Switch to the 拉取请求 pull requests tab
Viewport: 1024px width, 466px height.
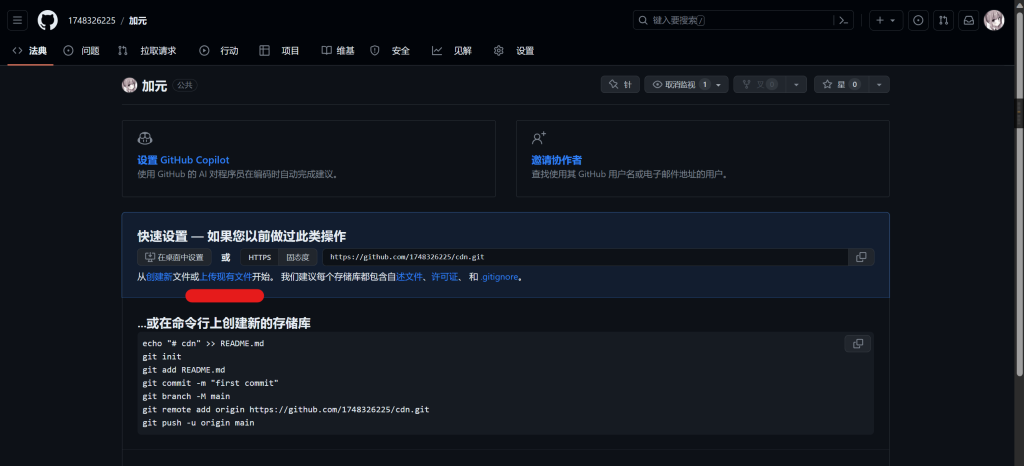point(147,51)
